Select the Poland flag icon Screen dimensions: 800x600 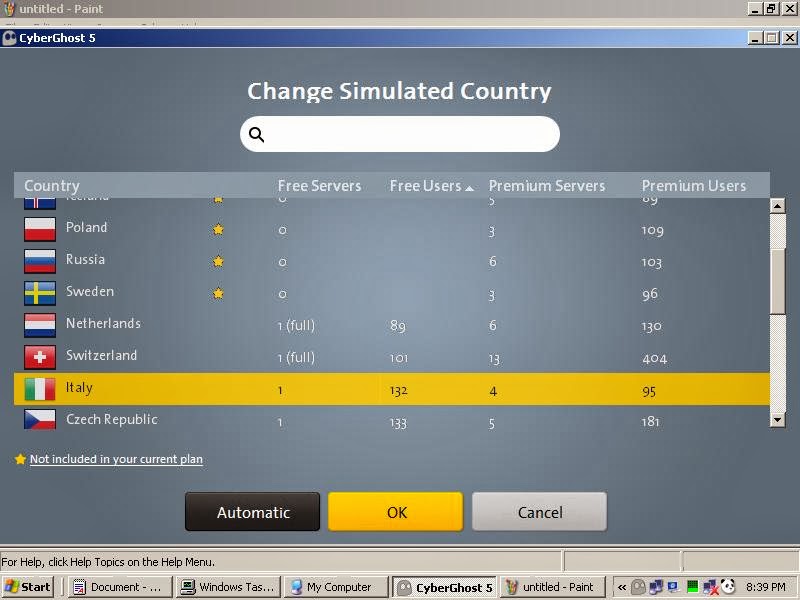[40, 229]
